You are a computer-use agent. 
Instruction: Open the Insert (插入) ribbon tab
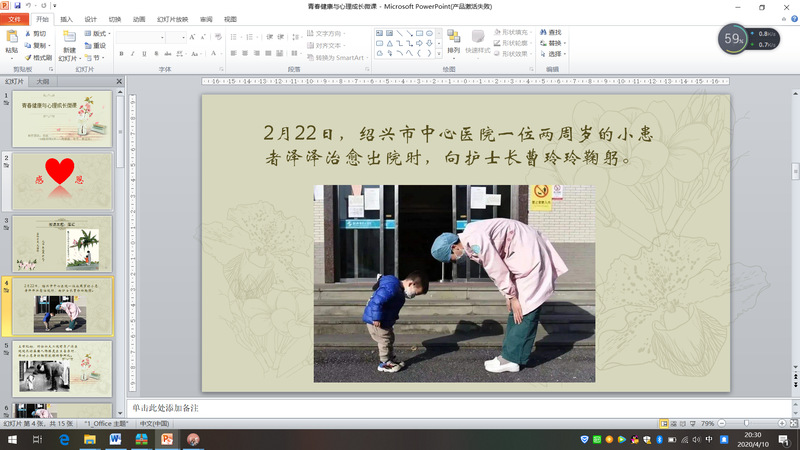tap(66, 19)
